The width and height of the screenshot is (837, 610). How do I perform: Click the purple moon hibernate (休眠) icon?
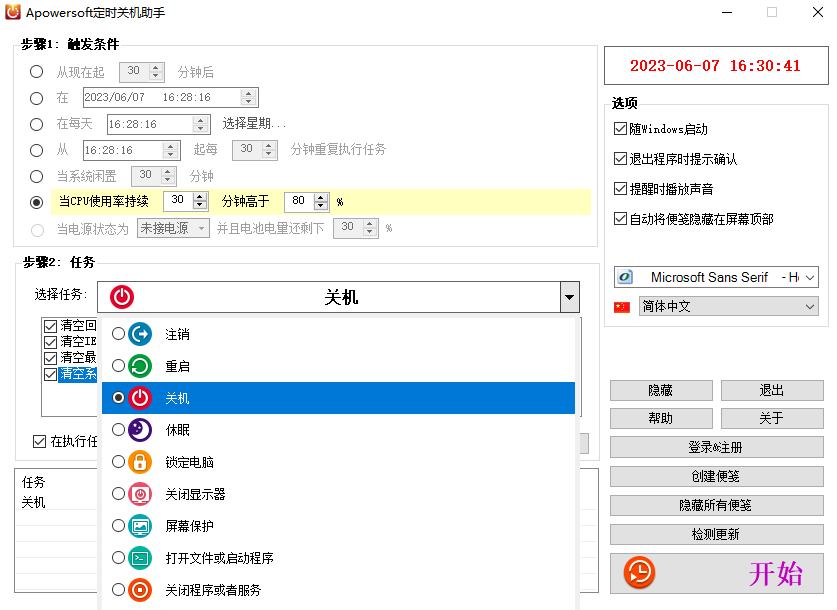point(140,430)
